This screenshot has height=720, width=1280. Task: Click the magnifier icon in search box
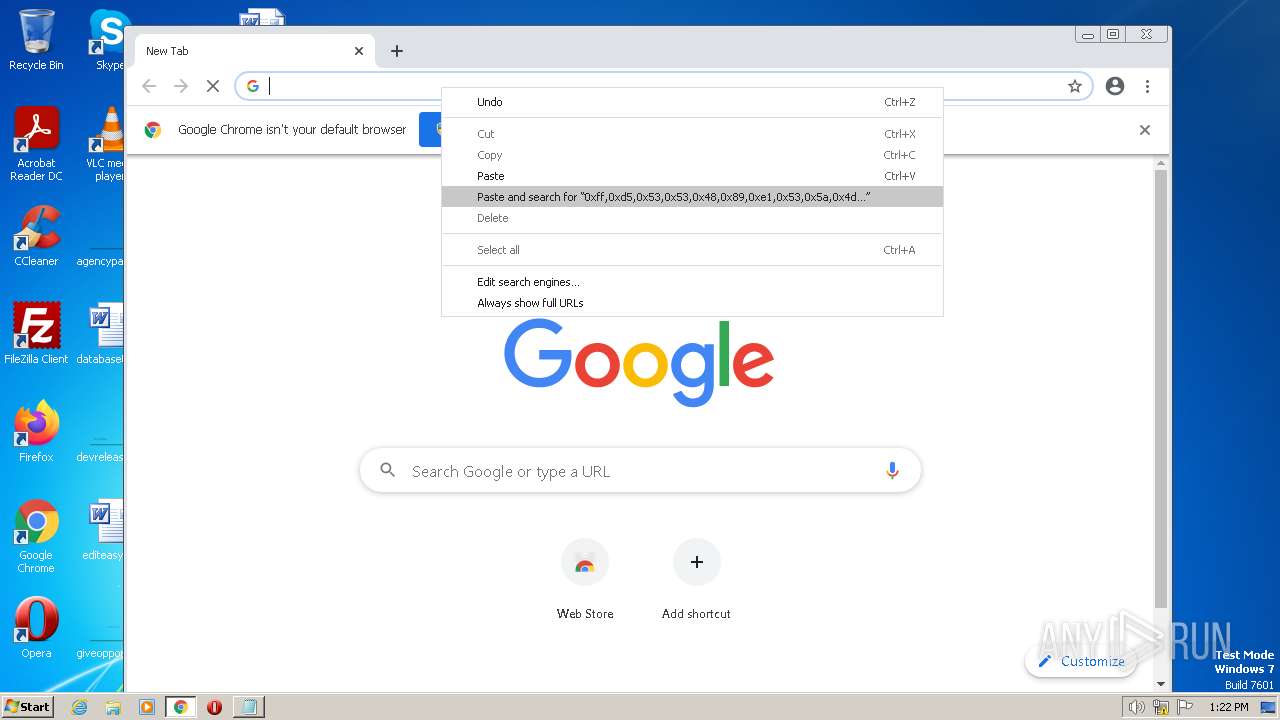pos(388,470)
